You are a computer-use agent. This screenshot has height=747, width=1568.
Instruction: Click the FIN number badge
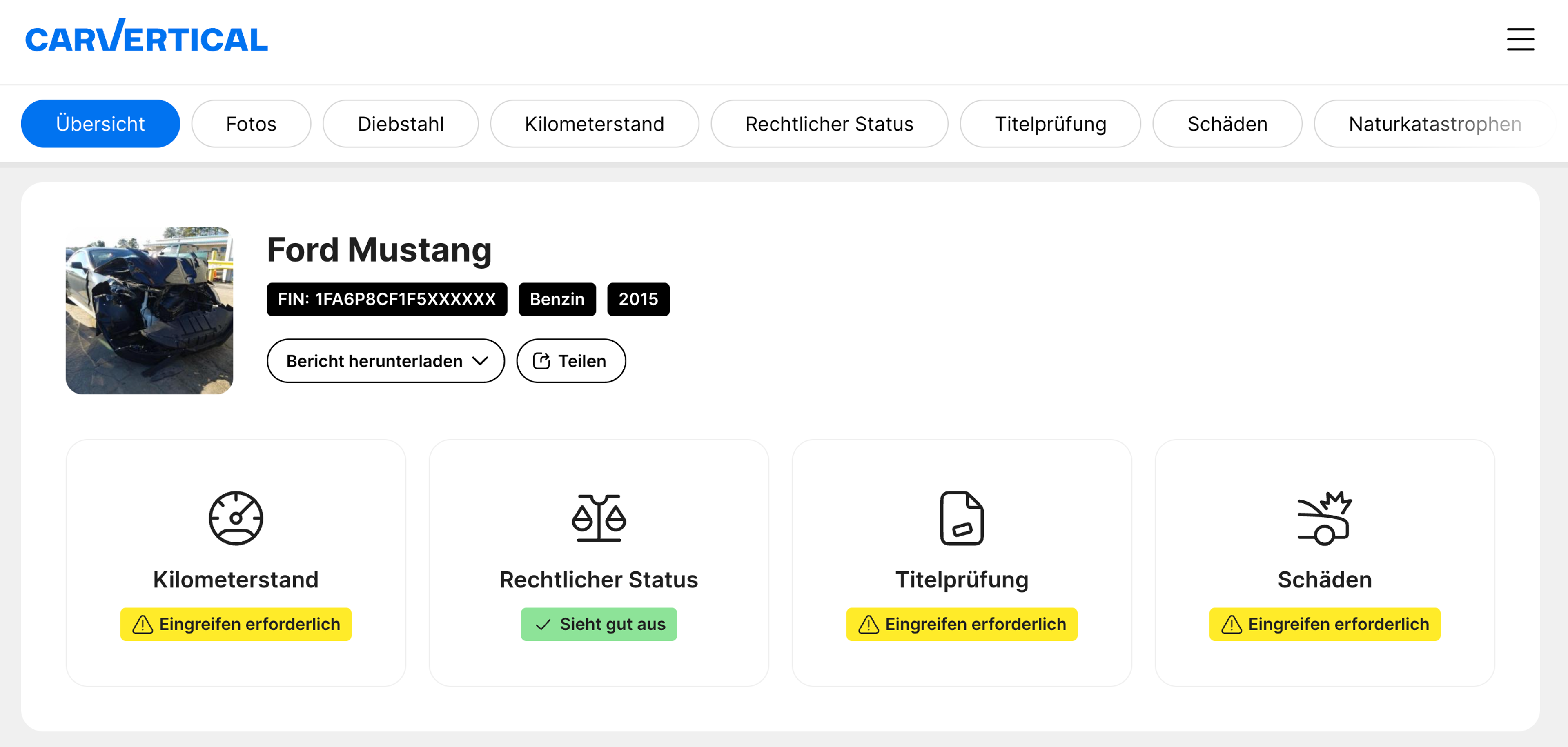tap(387, 299)
